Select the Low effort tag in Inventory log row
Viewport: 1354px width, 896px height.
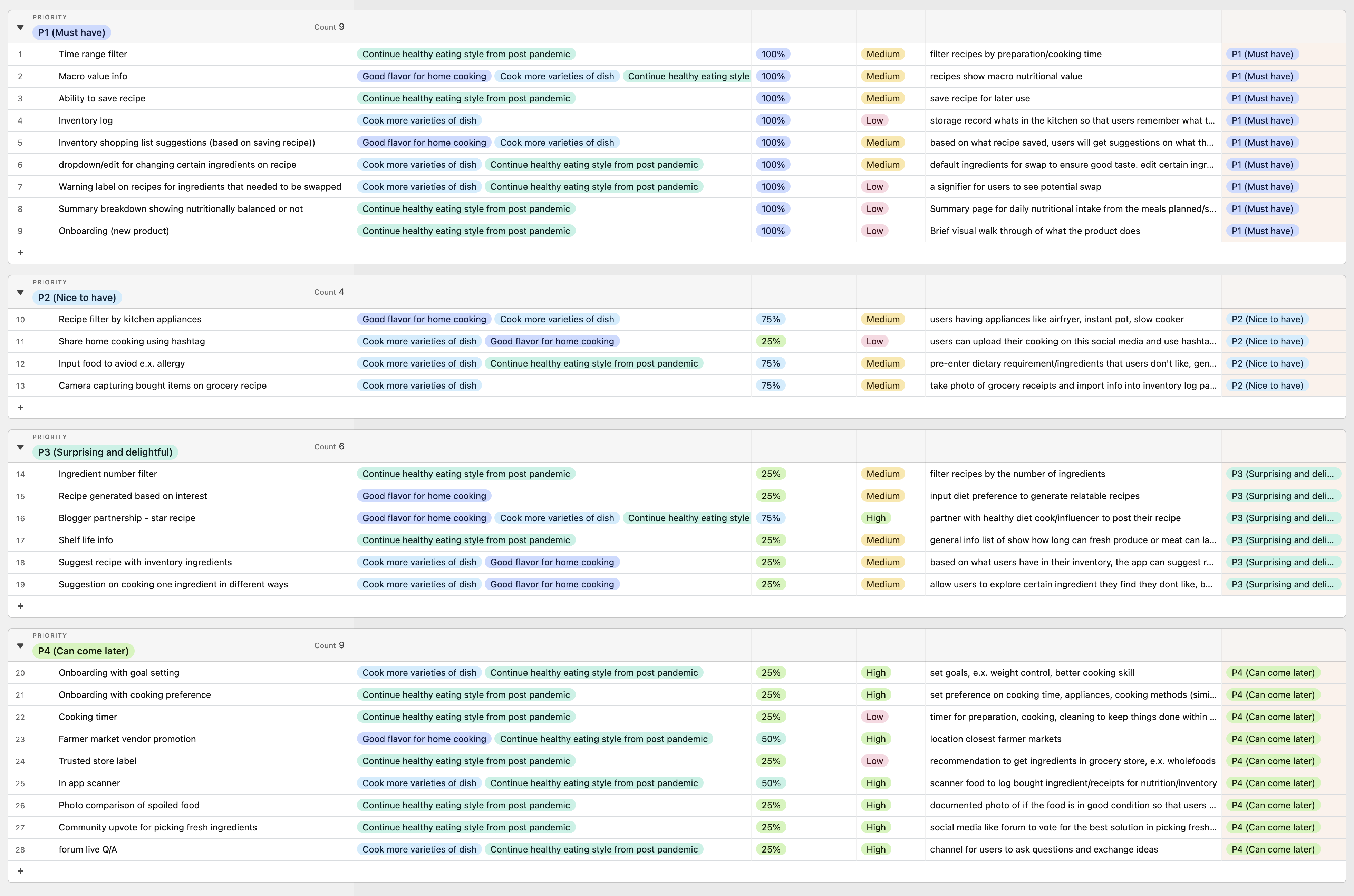click(x=874, y=120)
